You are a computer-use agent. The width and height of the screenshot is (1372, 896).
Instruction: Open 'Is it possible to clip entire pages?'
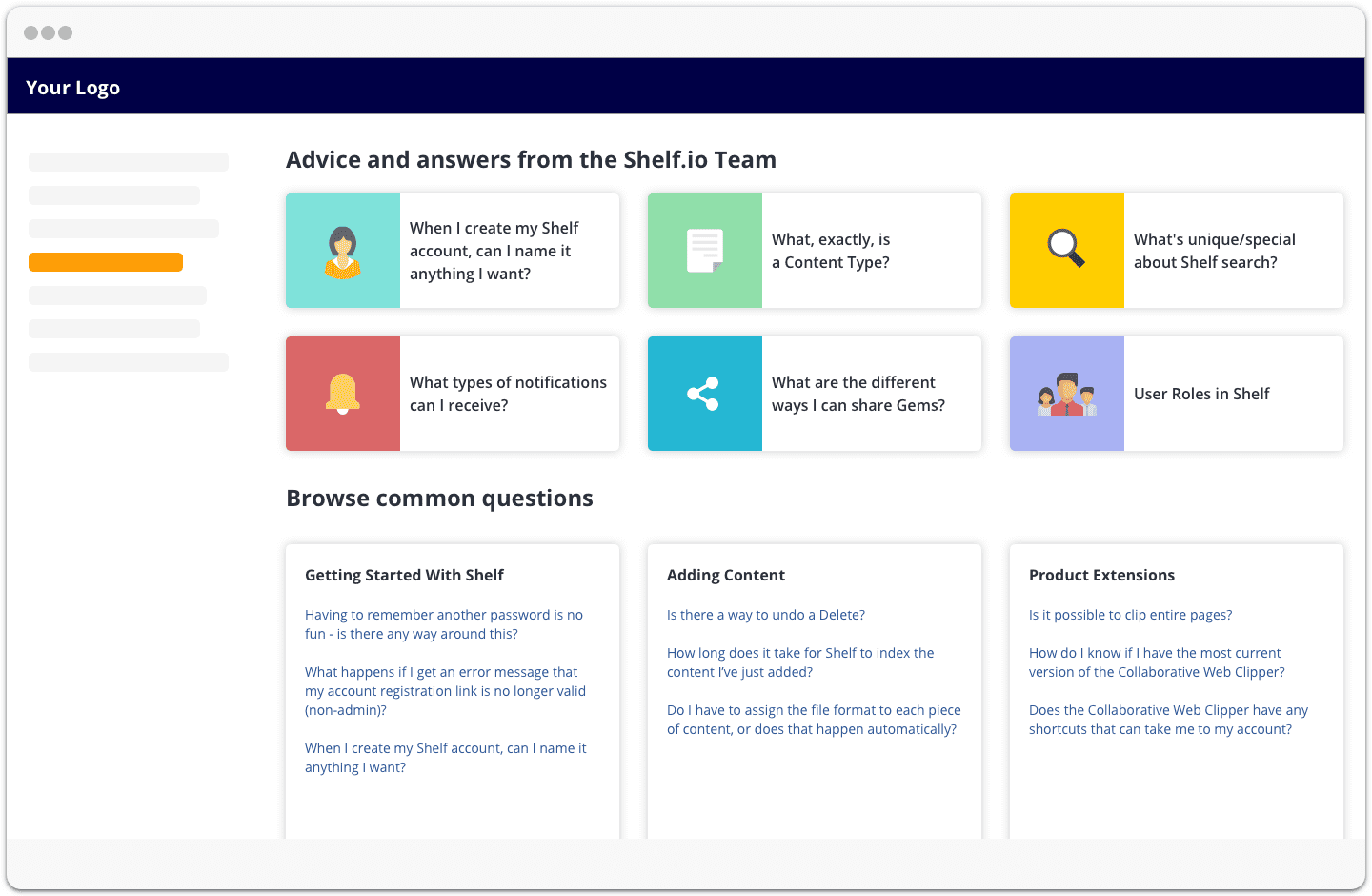1130,615
